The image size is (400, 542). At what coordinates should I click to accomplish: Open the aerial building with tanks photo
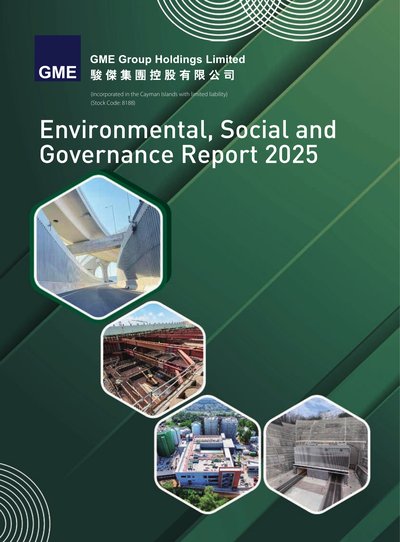(x=207, y=454)
